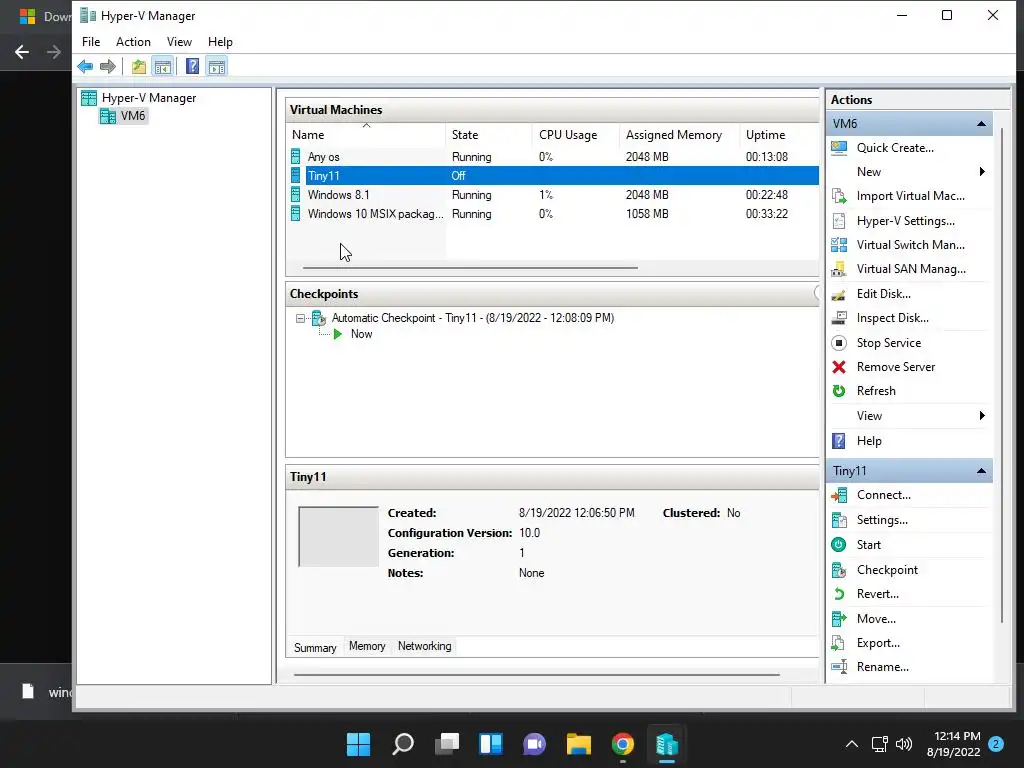1024x768 pixels.
Task: Click the Checkpoint icon in Tiny11 actions
Action: pyautogui.click(x=839, y=569)
